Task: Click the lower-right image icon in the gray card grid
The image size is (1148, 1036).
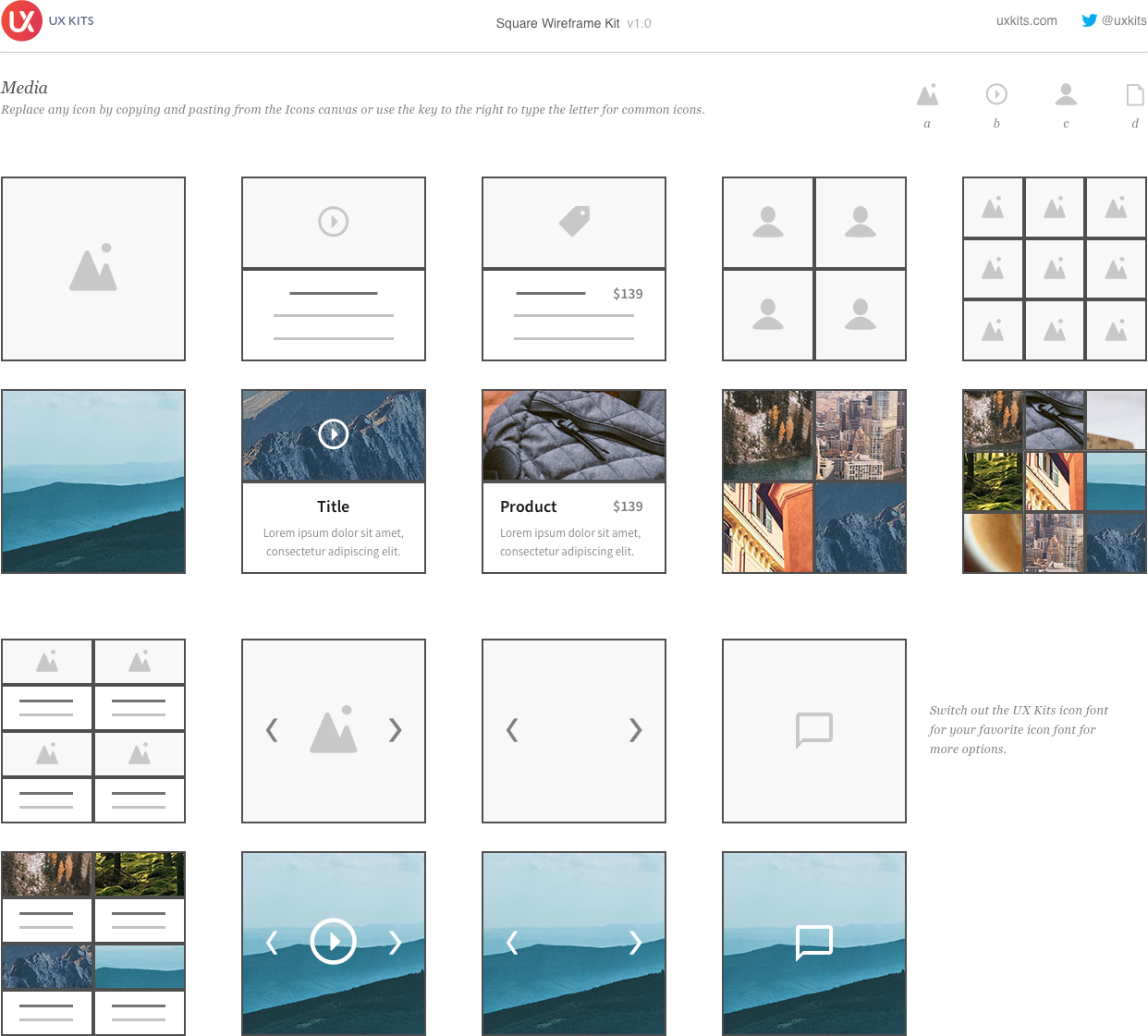Action: tap(140, 753)
